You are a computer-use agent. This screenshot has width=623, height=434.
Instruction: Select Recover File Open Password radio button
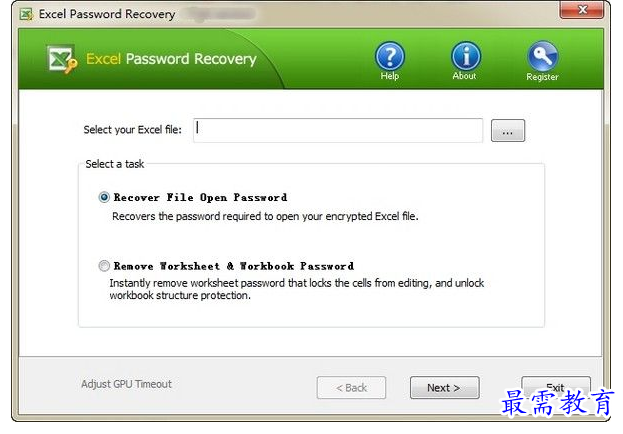coord(104,197)
